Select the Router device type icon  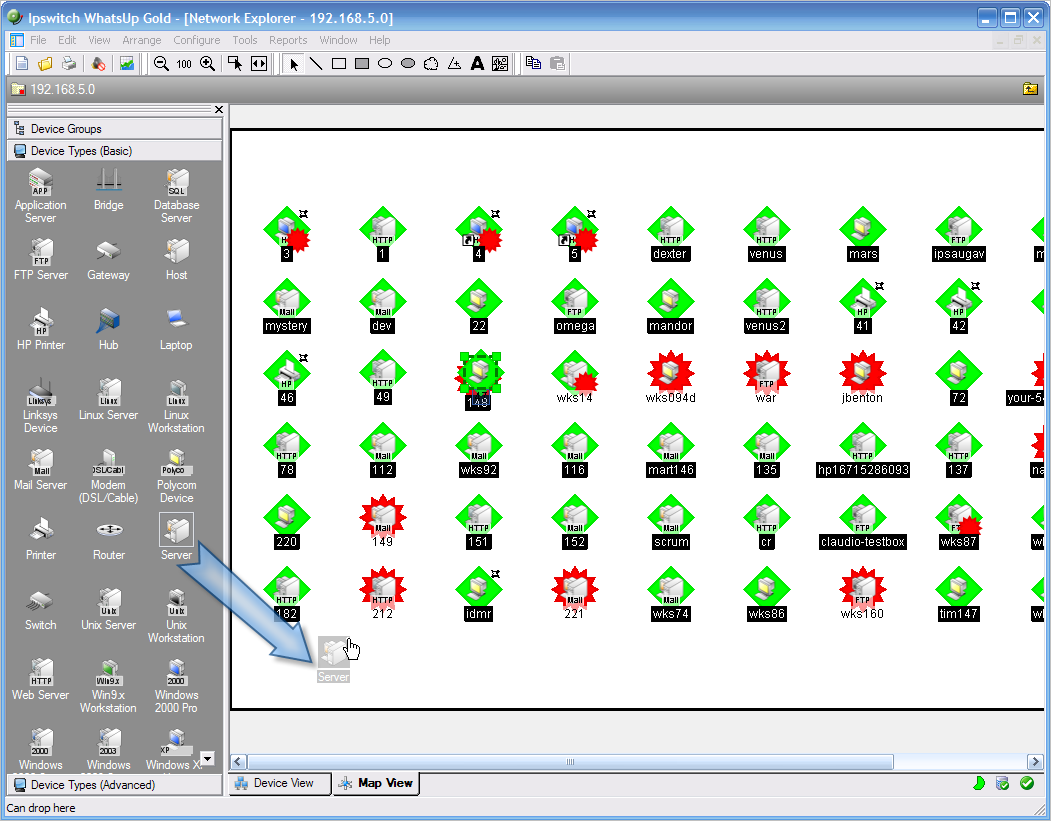pos(109,537)
